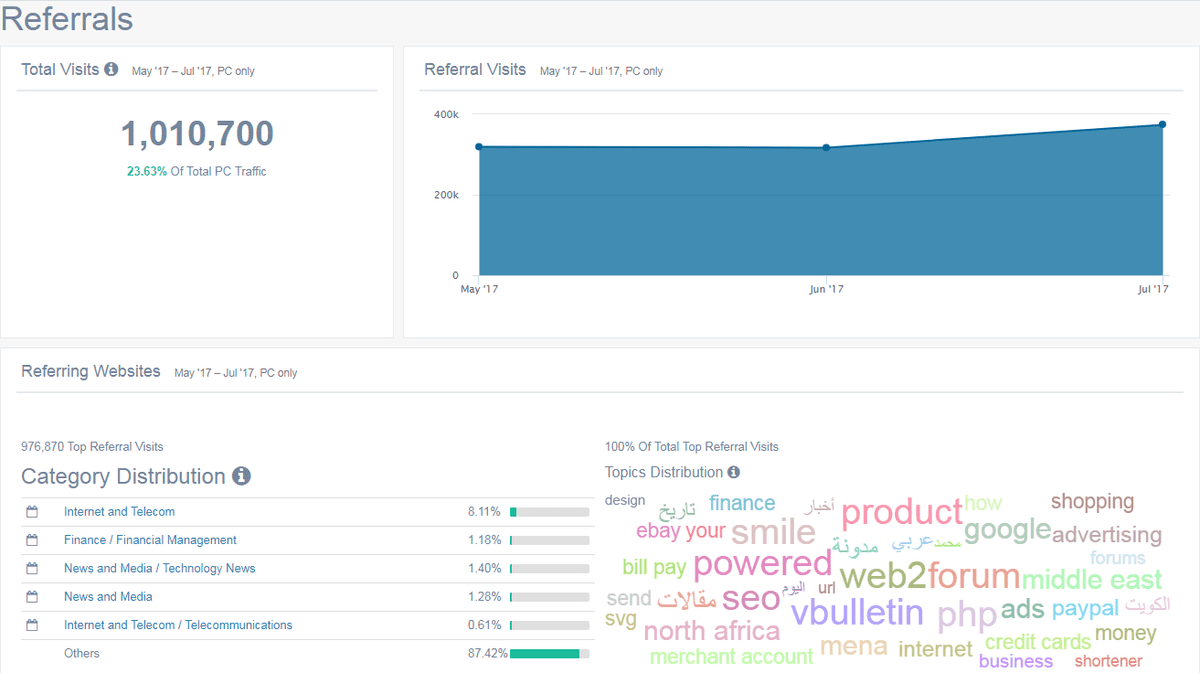
Task: Open Finance / Financial Management category link
Action: (150, 540)
